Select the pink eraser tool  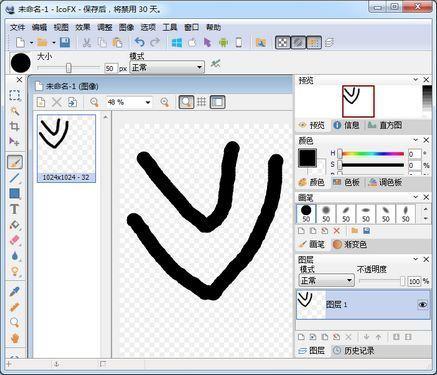coord(15,240)
